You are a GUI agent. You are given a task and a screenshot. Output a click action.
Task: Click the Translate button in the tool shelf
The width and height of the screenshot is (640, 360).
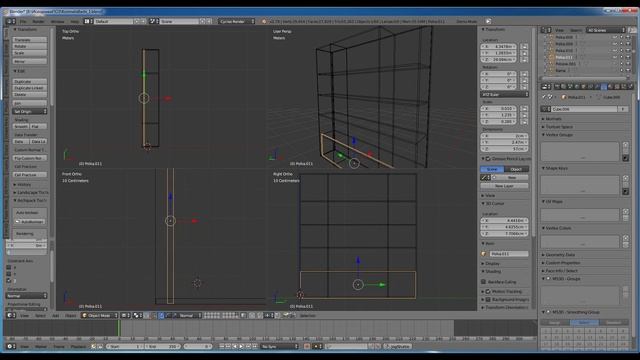30,40
